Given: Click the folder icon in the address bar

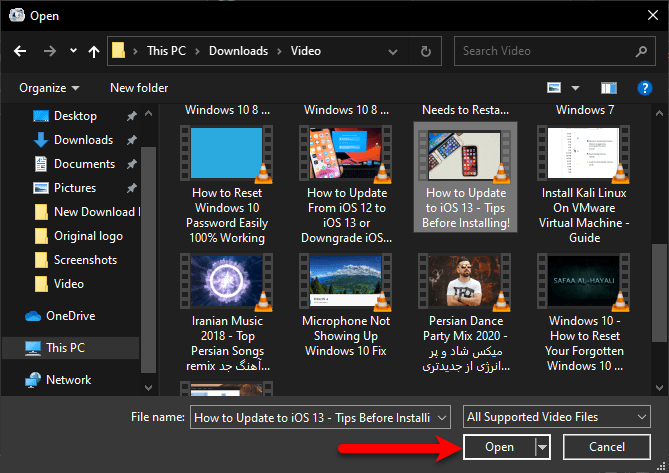Looking at the screenshot, I should pyautogui.click(x=118, y=51).
